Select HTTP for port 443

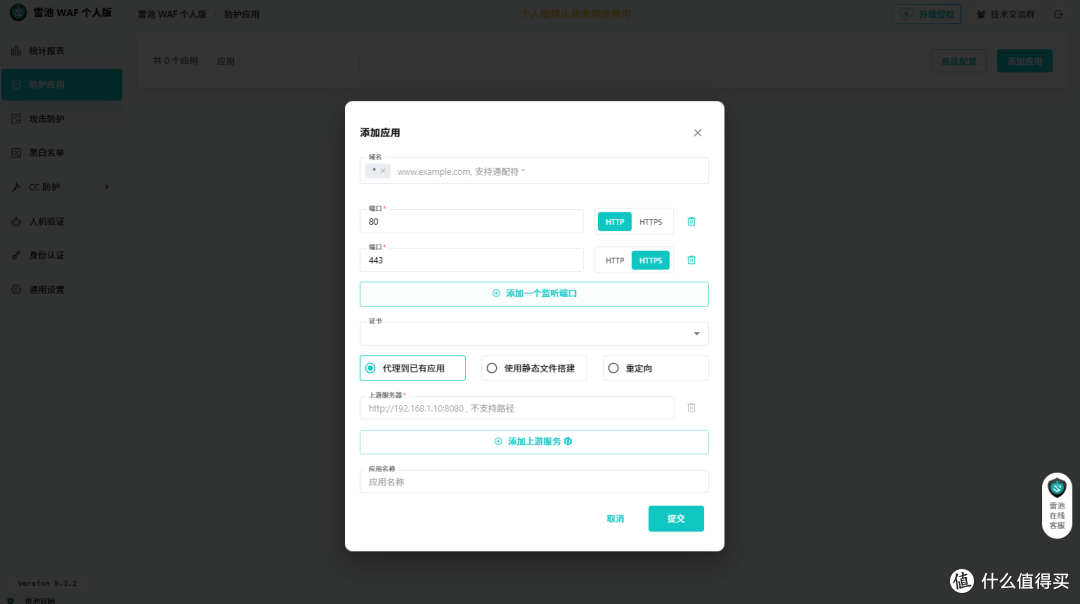[614, 260]
